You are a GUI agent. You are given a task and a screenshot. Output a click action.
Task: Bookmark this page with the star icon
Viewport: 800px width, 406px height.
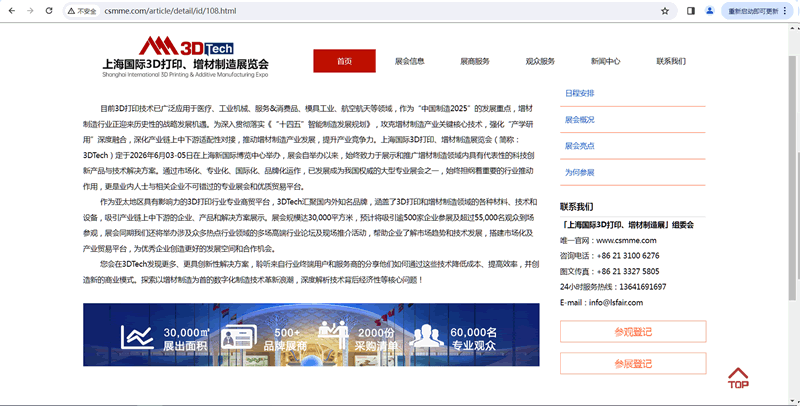coord(665,11)
